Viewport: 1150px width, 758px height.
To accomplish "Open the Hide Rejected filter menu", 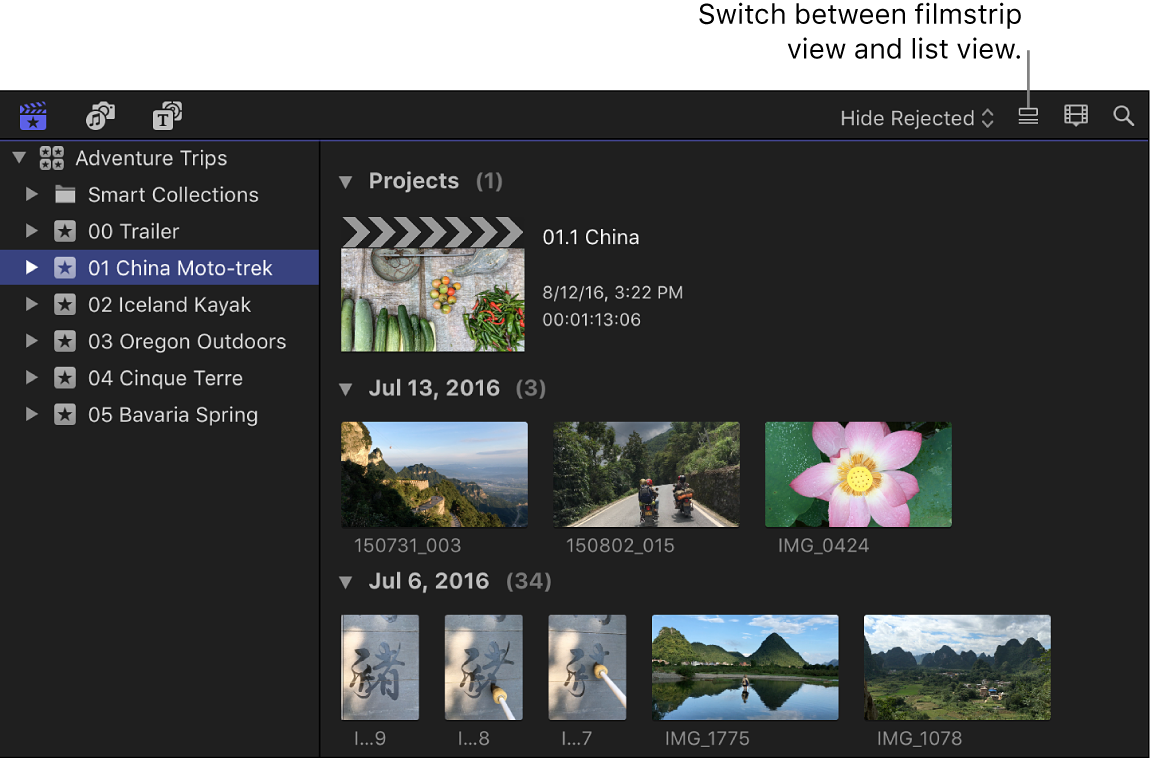I will tap(915, 117).
